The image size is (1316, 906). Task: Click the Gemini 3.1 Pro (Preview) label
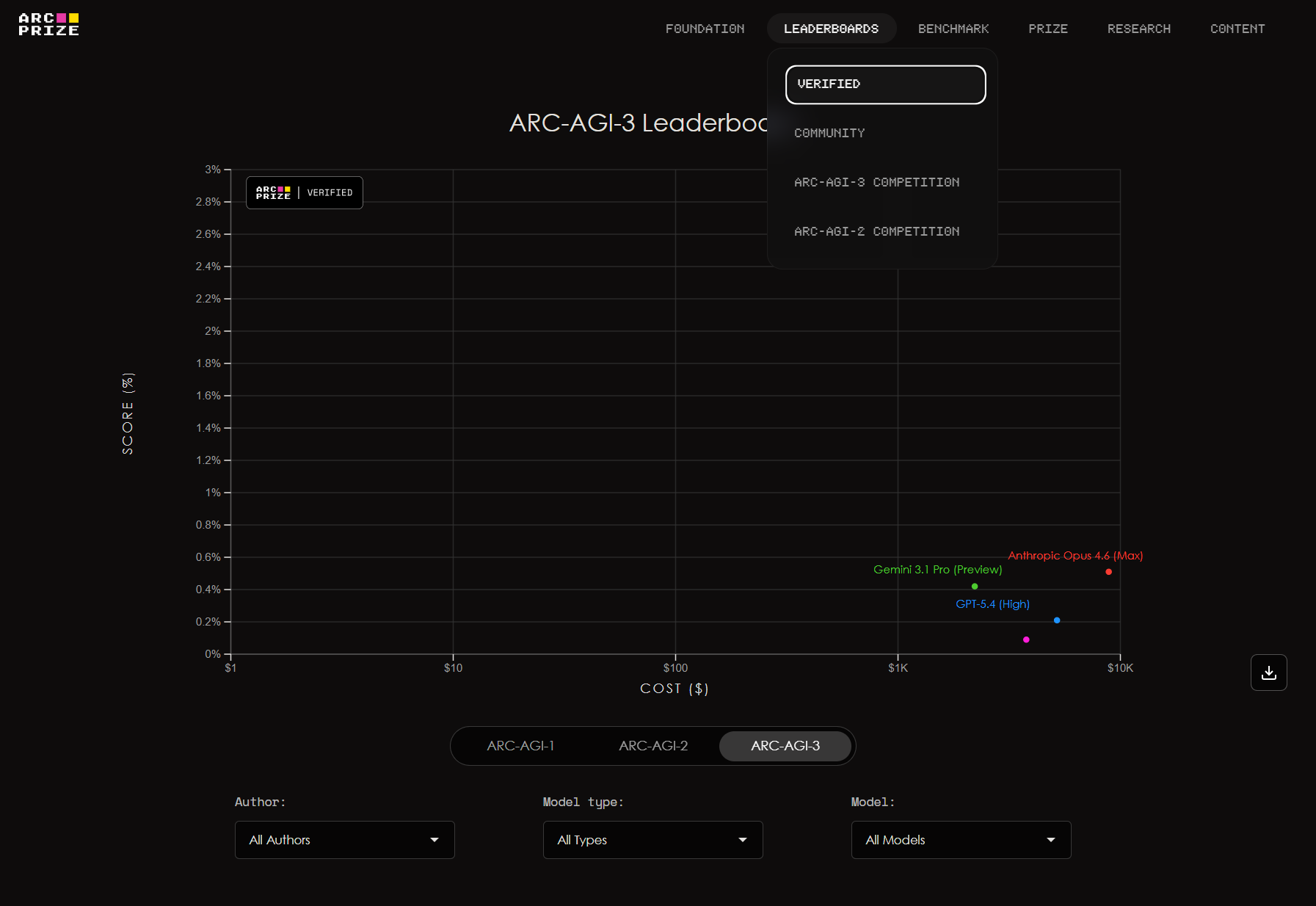point(937,570)
